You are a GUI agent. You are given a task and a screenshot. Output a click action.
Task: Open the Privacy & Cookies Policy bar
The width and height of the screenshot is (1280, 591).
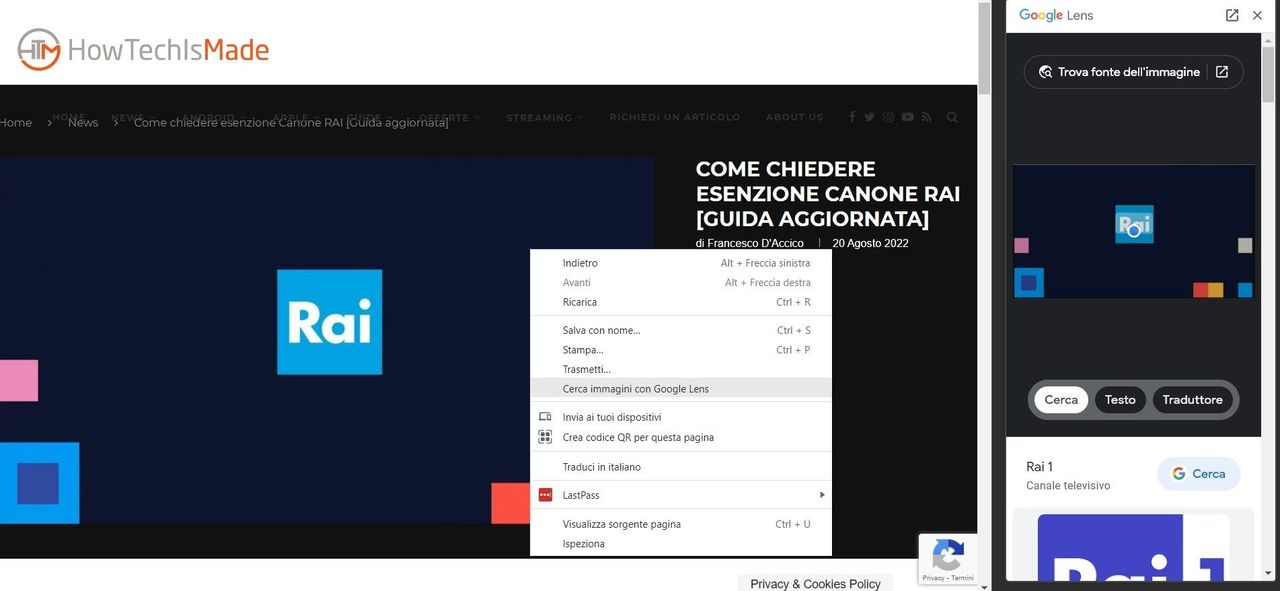coord(815,583)
